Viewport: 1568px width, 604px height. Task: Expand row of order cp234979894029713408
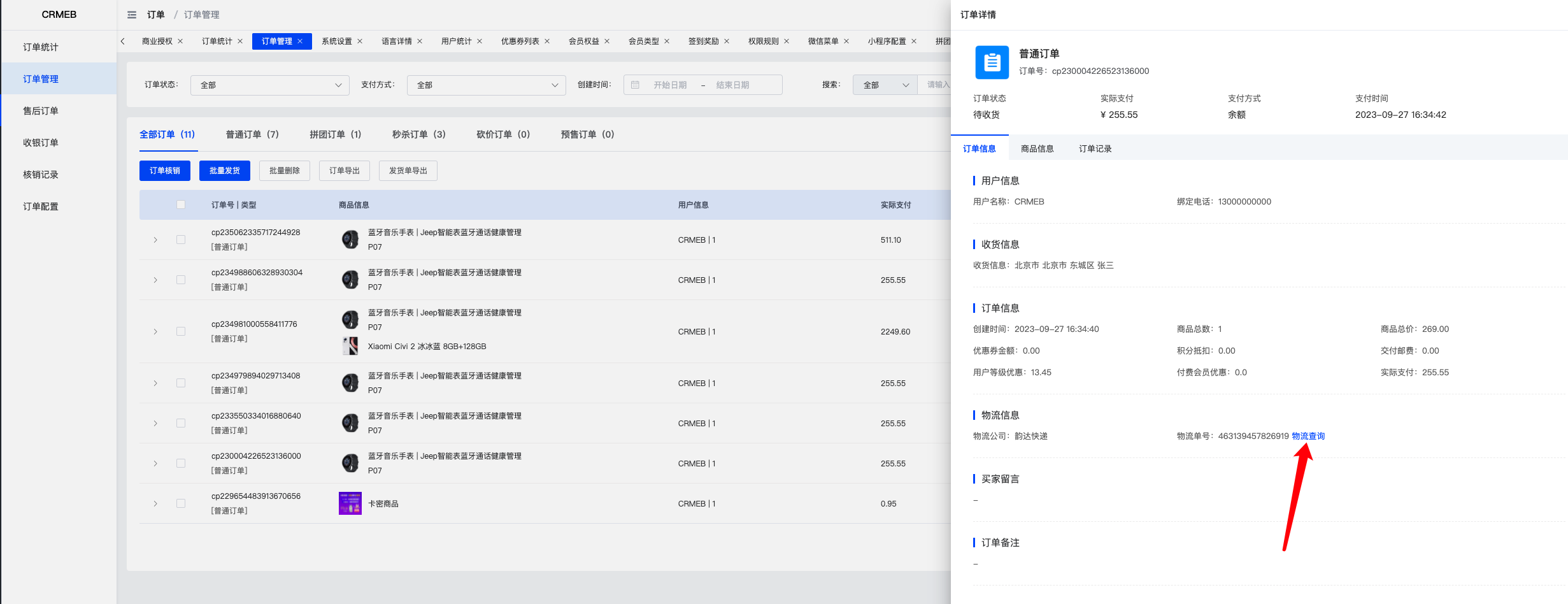point(155,383)
